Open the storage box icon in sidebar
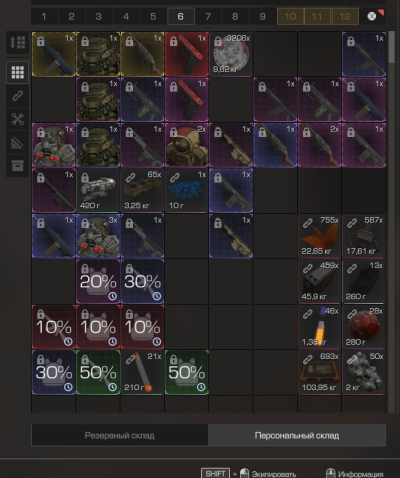This screenshot has width=400, height=478. (17, 166)
